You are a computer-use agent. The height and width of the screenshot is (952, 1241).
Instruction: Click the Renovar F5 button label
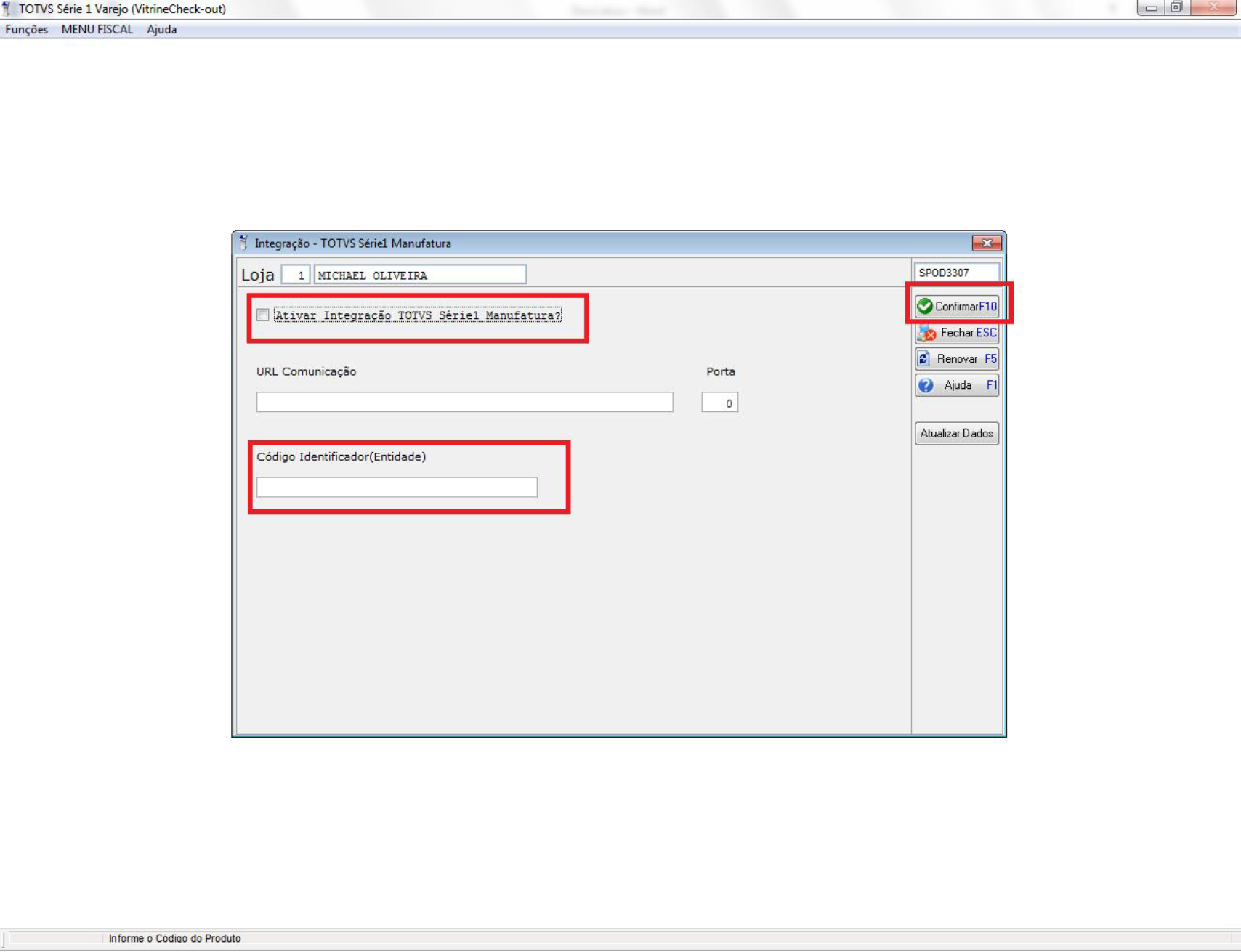click(967, 359)
